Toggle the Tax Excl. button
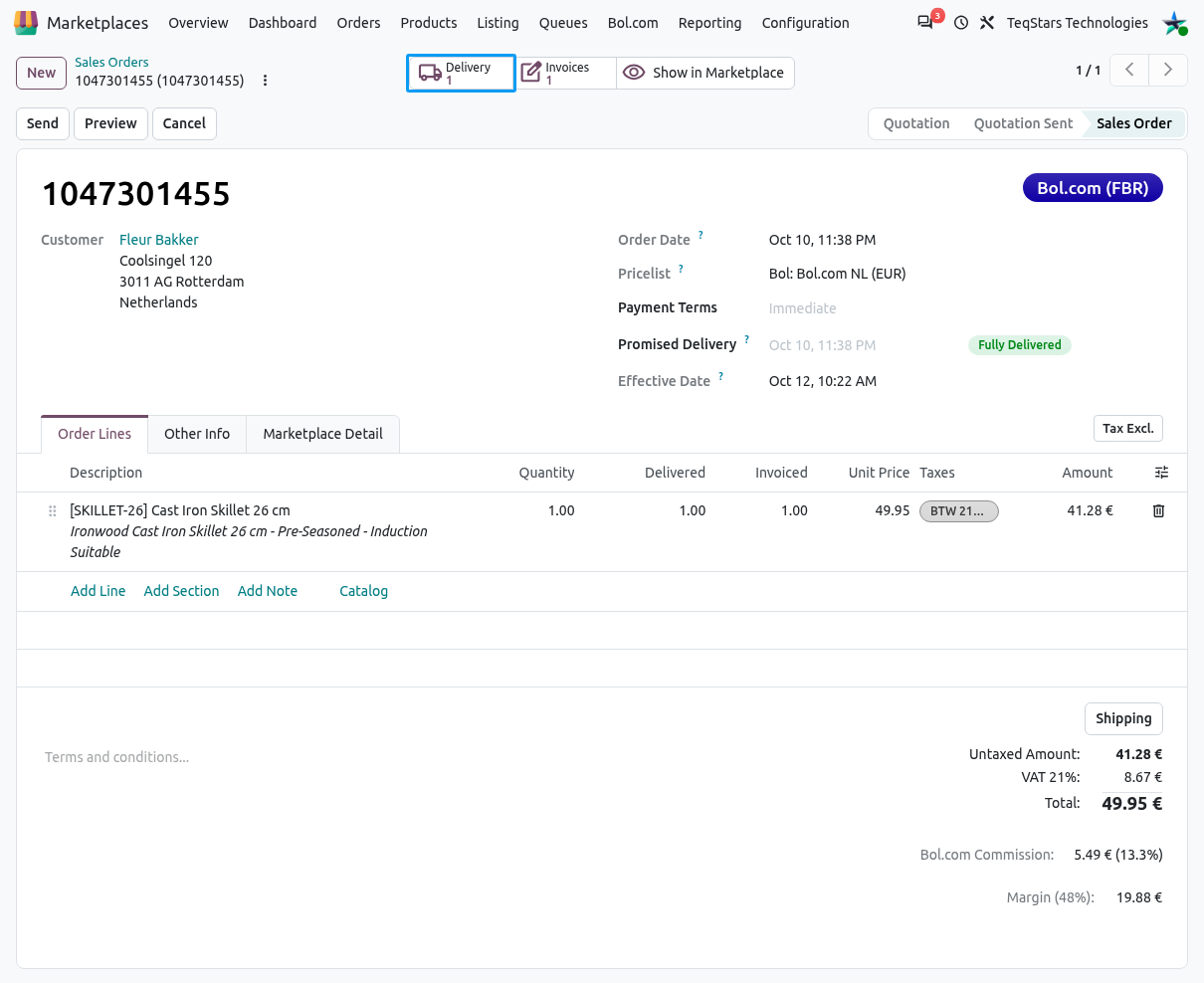Image resolution: width=1204 pixels, height=983 pixels. 1127,428
